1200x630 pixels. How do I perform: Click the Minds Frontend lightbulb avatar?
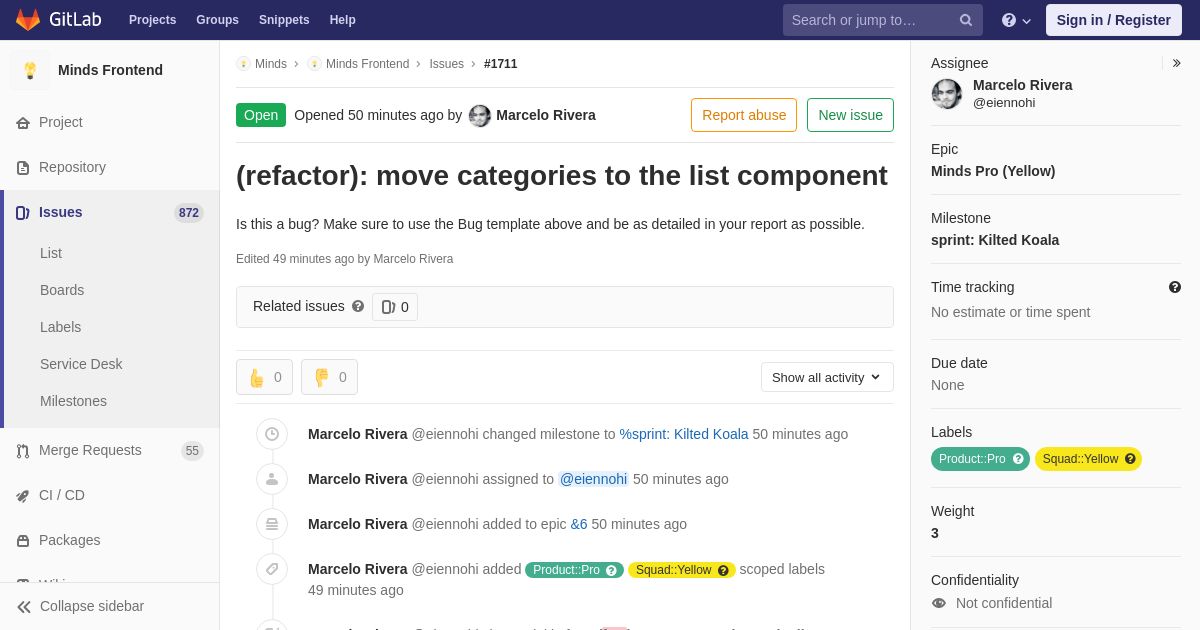(x=30, y=70)
